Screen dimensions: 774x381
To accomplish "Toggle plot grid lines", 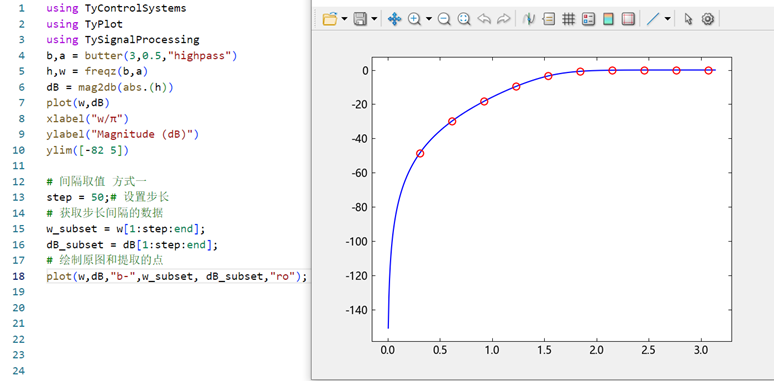I will click(569, 19).
